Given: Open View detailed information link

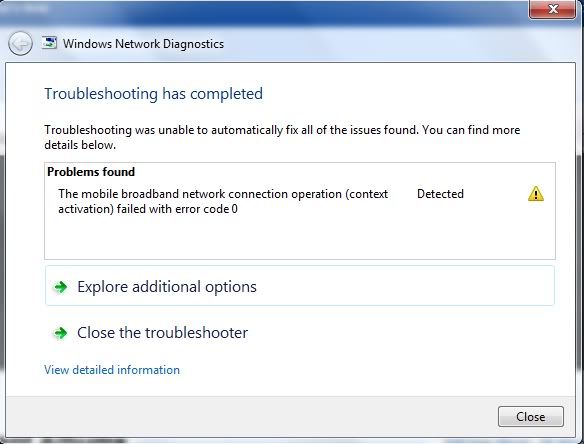Looking at the screenshot, I should 112,370.
